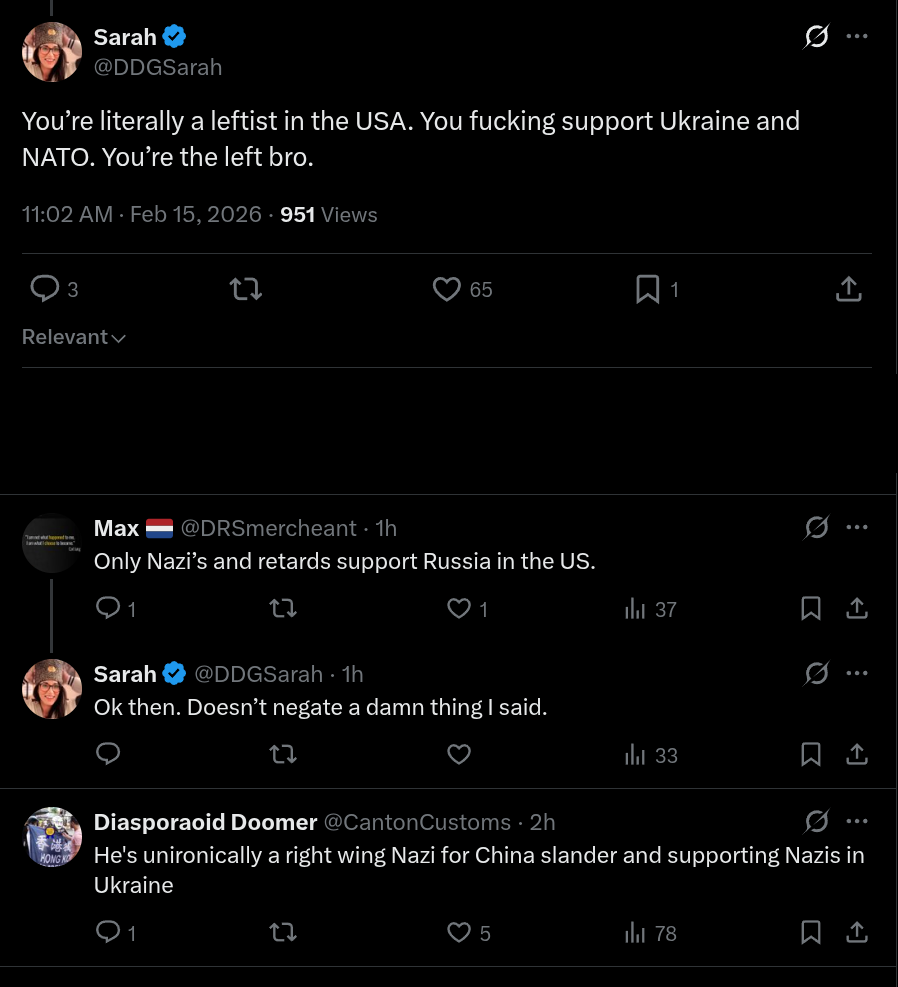Open more options on main post
Viewport: 898px width, 987px height.
[857, 37]
